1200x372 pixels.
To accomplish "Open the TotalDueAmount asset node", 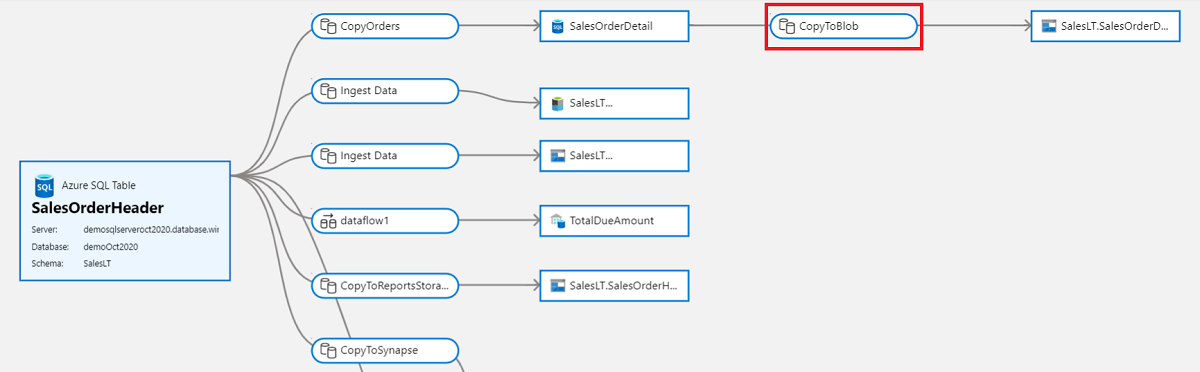I will (614, 221).
